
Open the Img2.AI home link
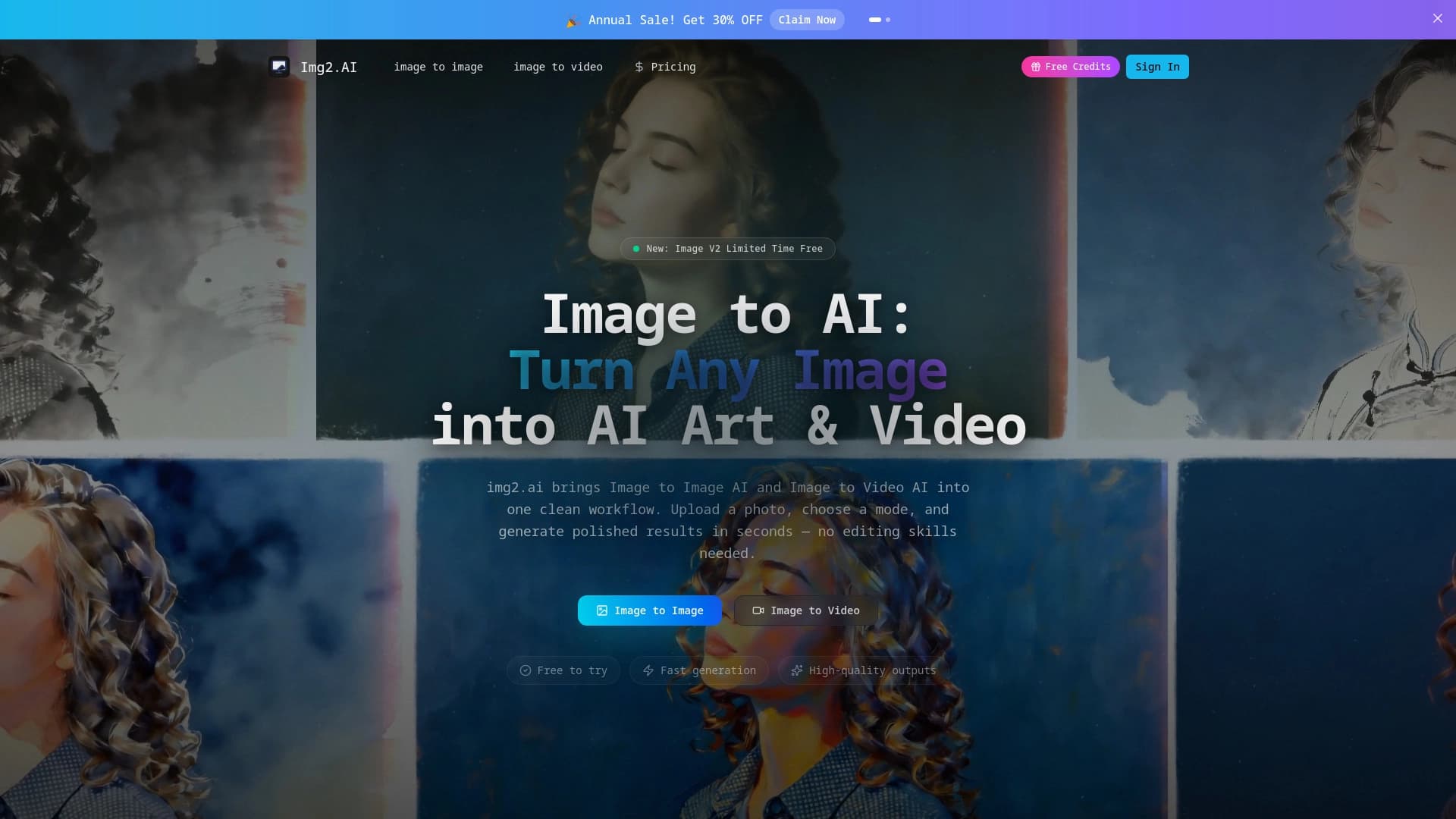click(x=312, y=67)
